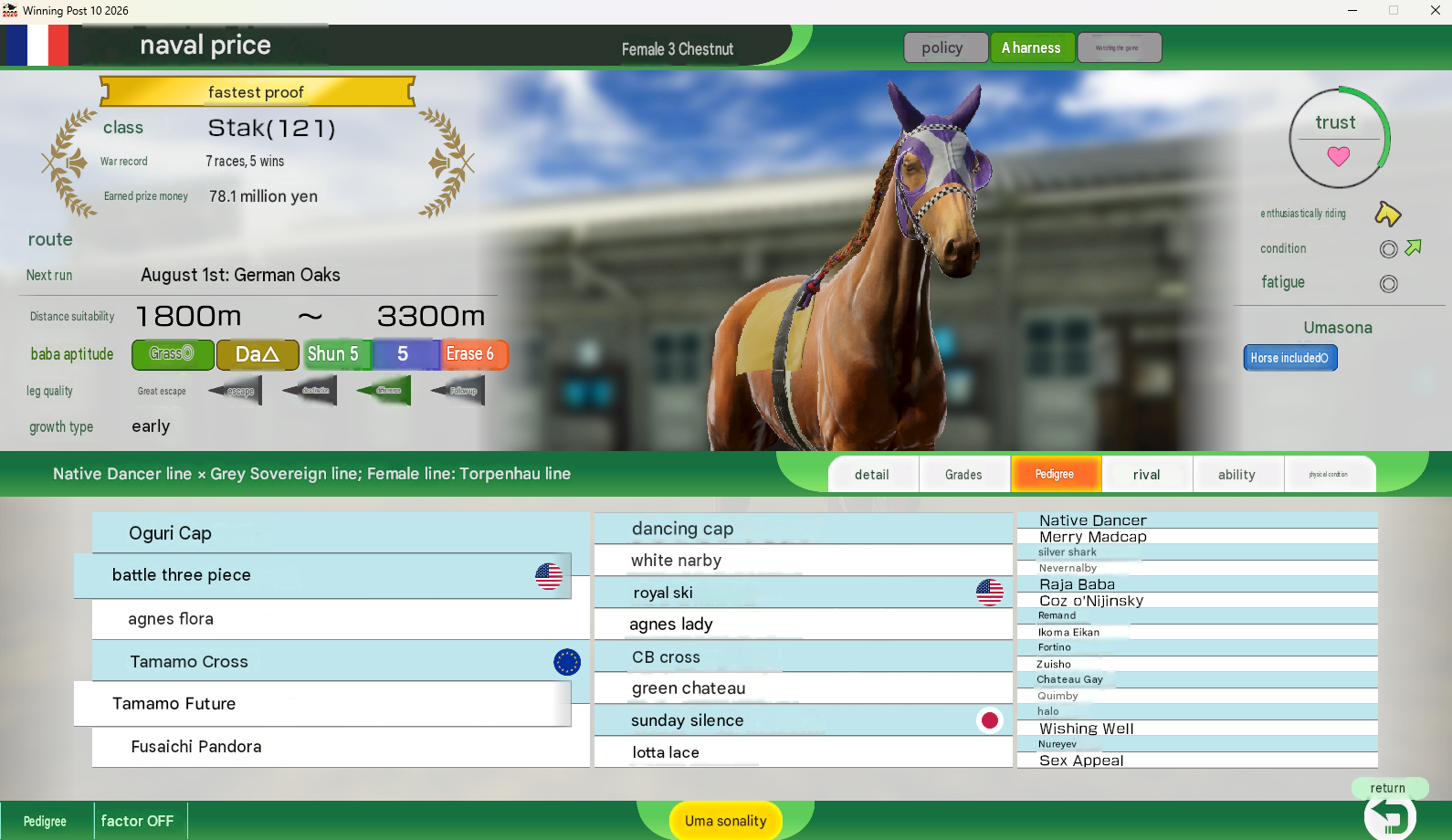1452x840 pixels.
Task: Click the Japan flag beside sunday silence
Action: pos(990,720)
